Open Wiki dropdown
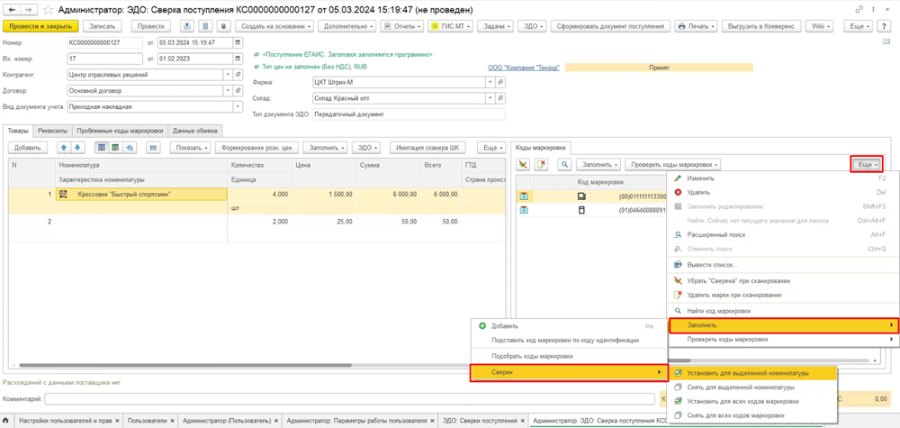The width and height of the screenshot is (900, 428). point(820,26)
